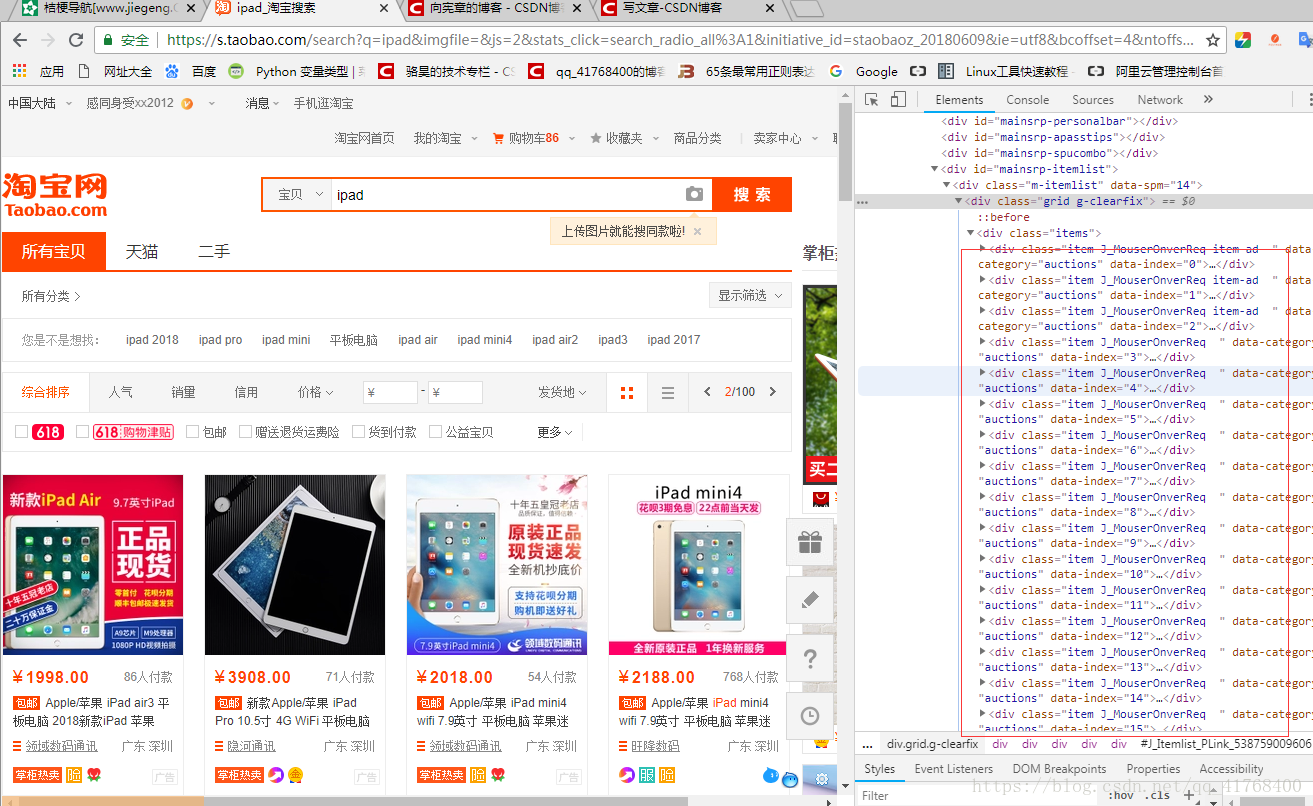Open the DevTools Sources tab
The image size is (1313, 806).
[1093, 100]
